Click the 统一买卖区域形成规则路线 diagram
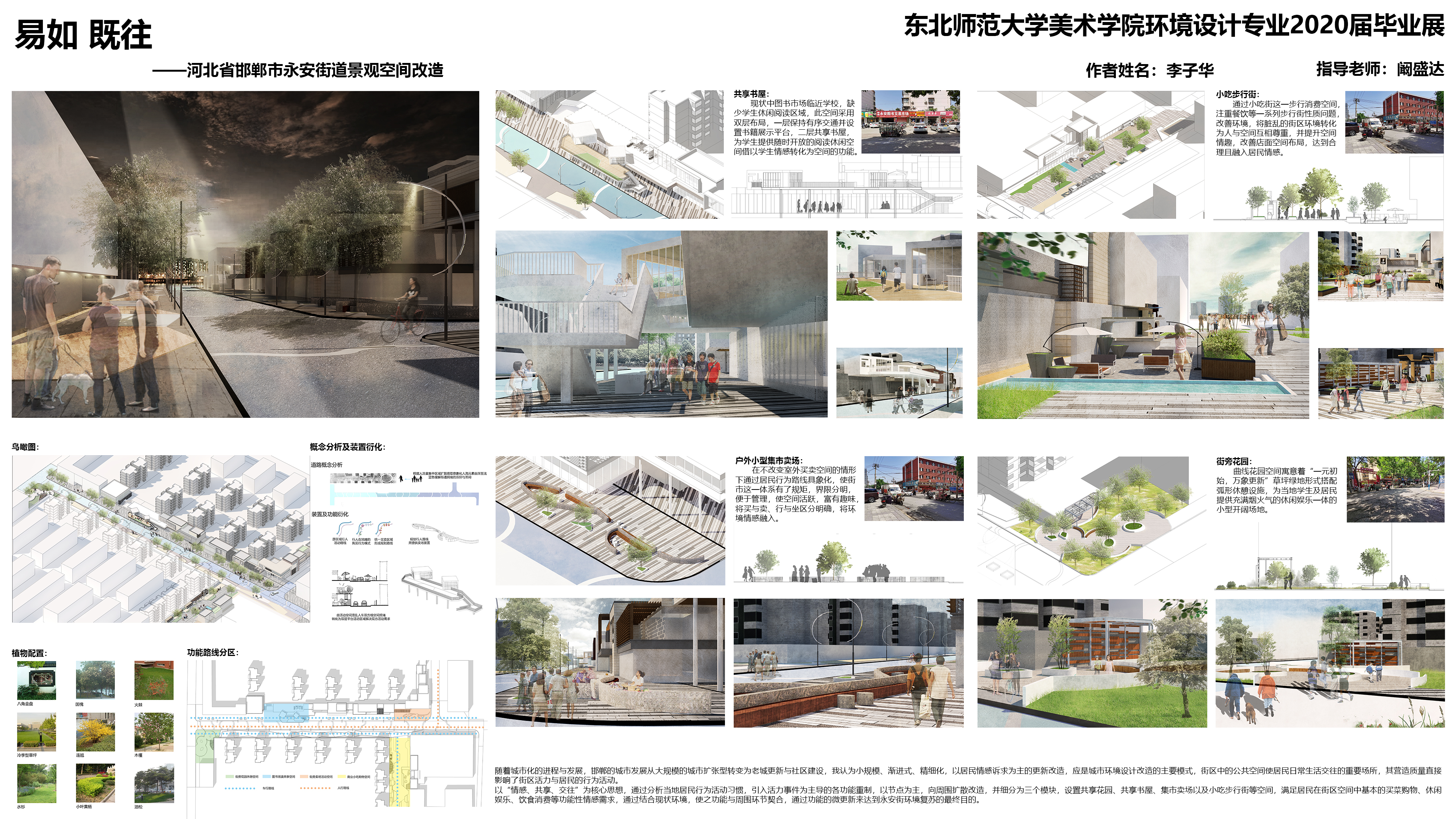This screenshot has width=1456, height=819. click(x=383, y=533)
